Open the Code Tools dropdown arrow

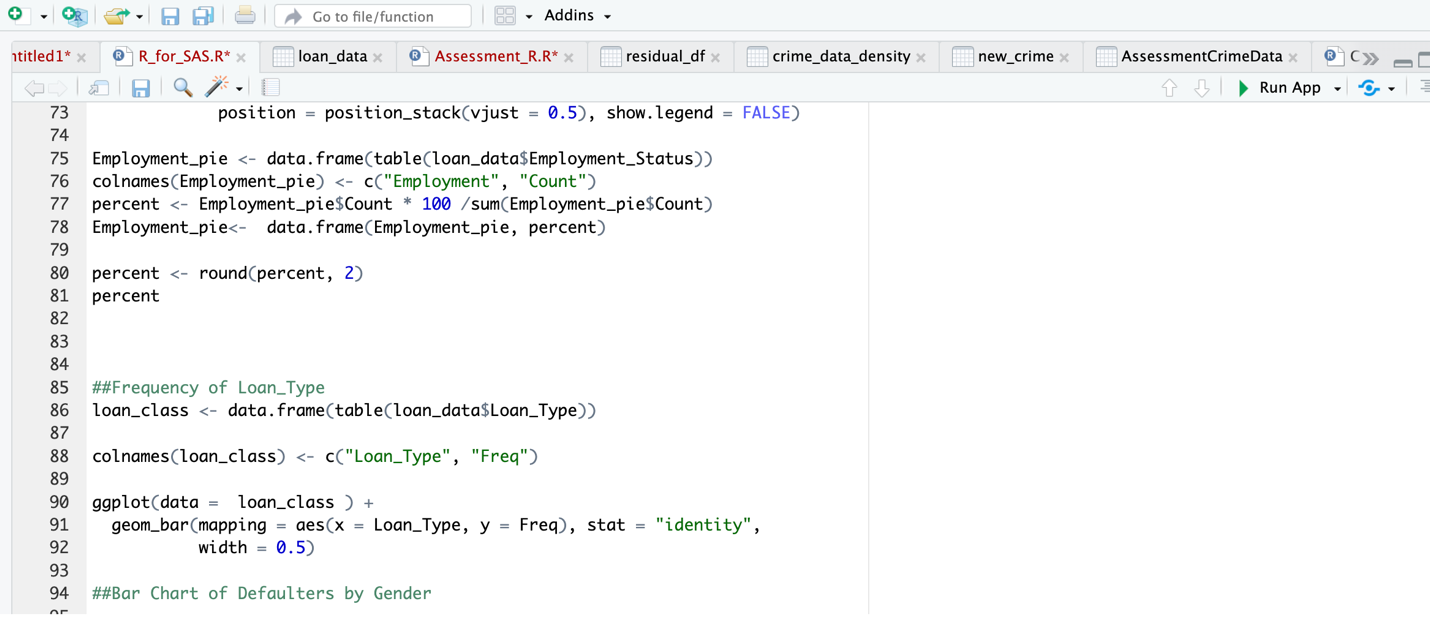(x=239, y=90)
